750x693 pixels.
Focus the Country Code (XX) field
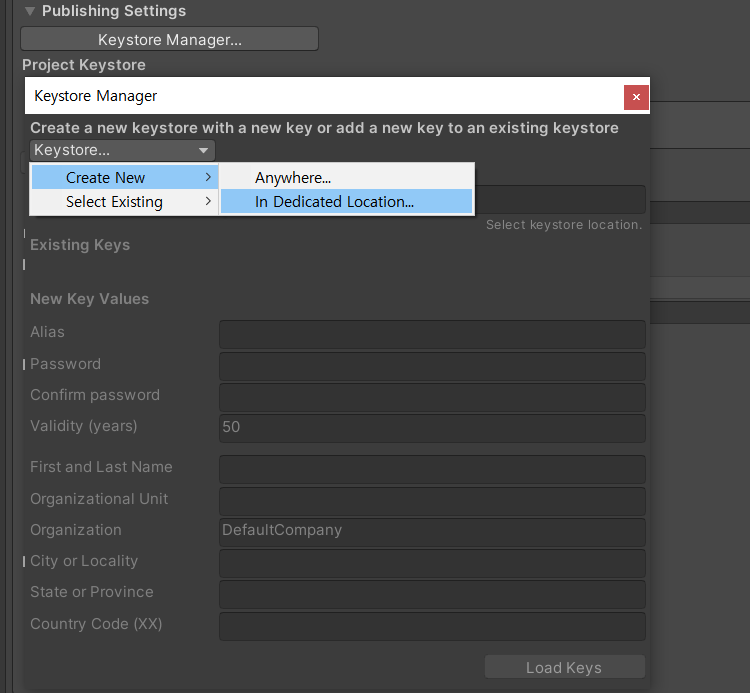click(432, 626)
